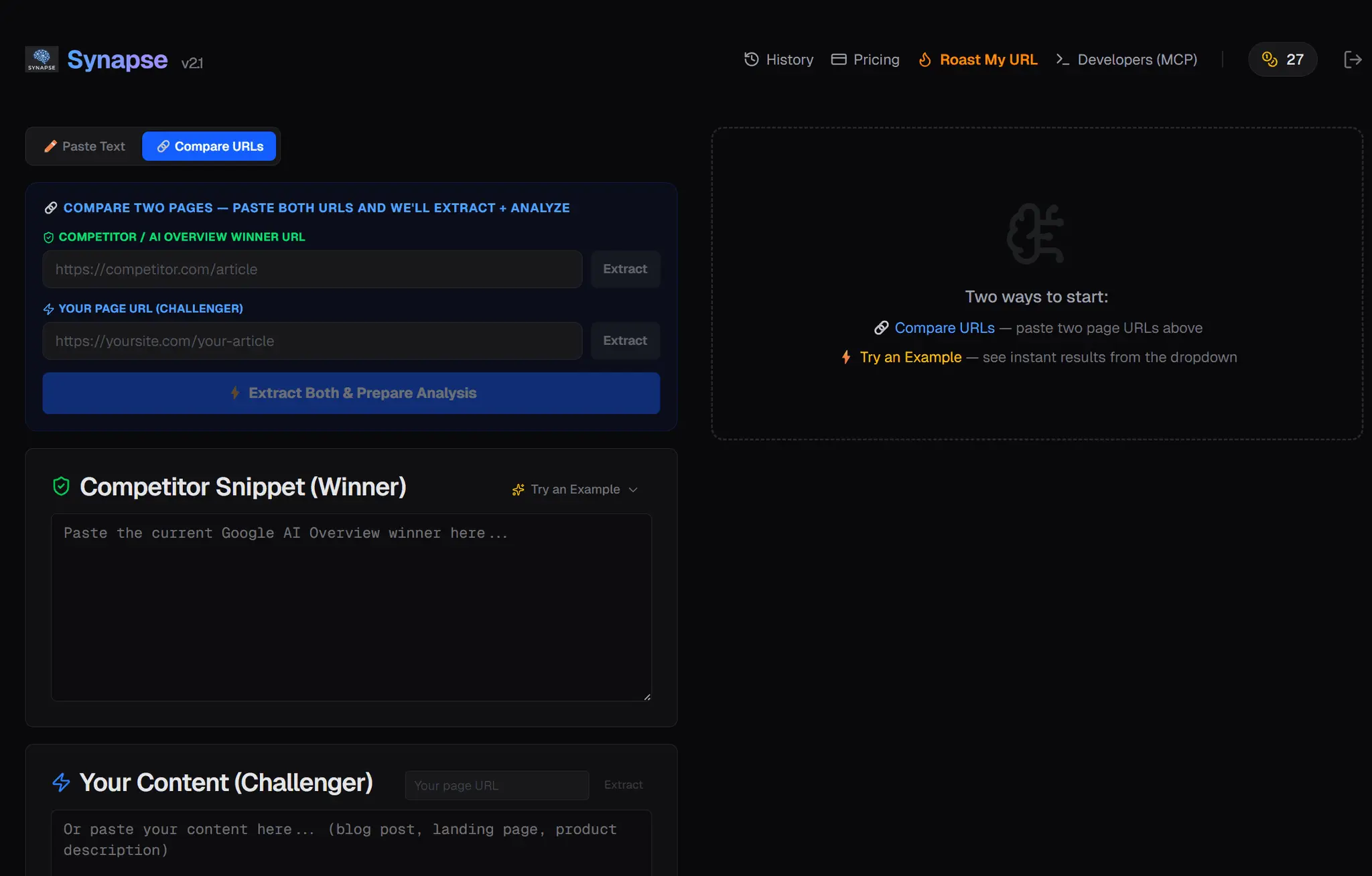Click the Your page URL field
Screen dimensions: 1372x876
coord(497,785)
